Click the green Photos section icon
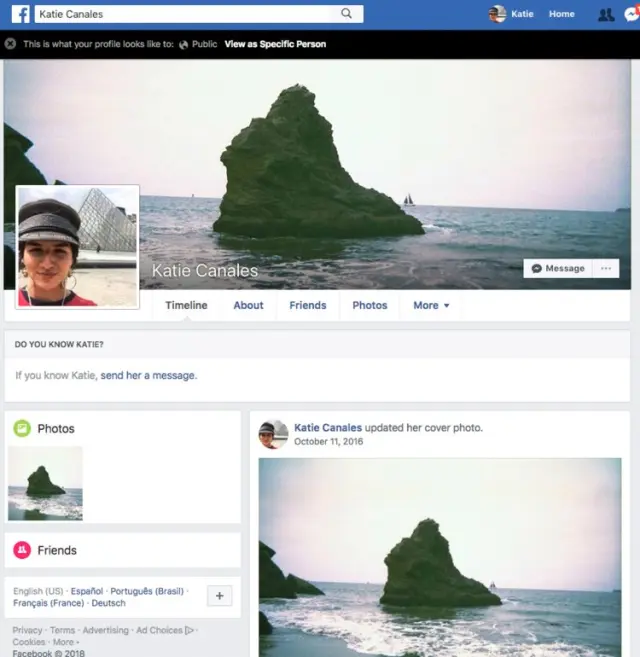The image size is (640, 657). [x=22, y=429]
